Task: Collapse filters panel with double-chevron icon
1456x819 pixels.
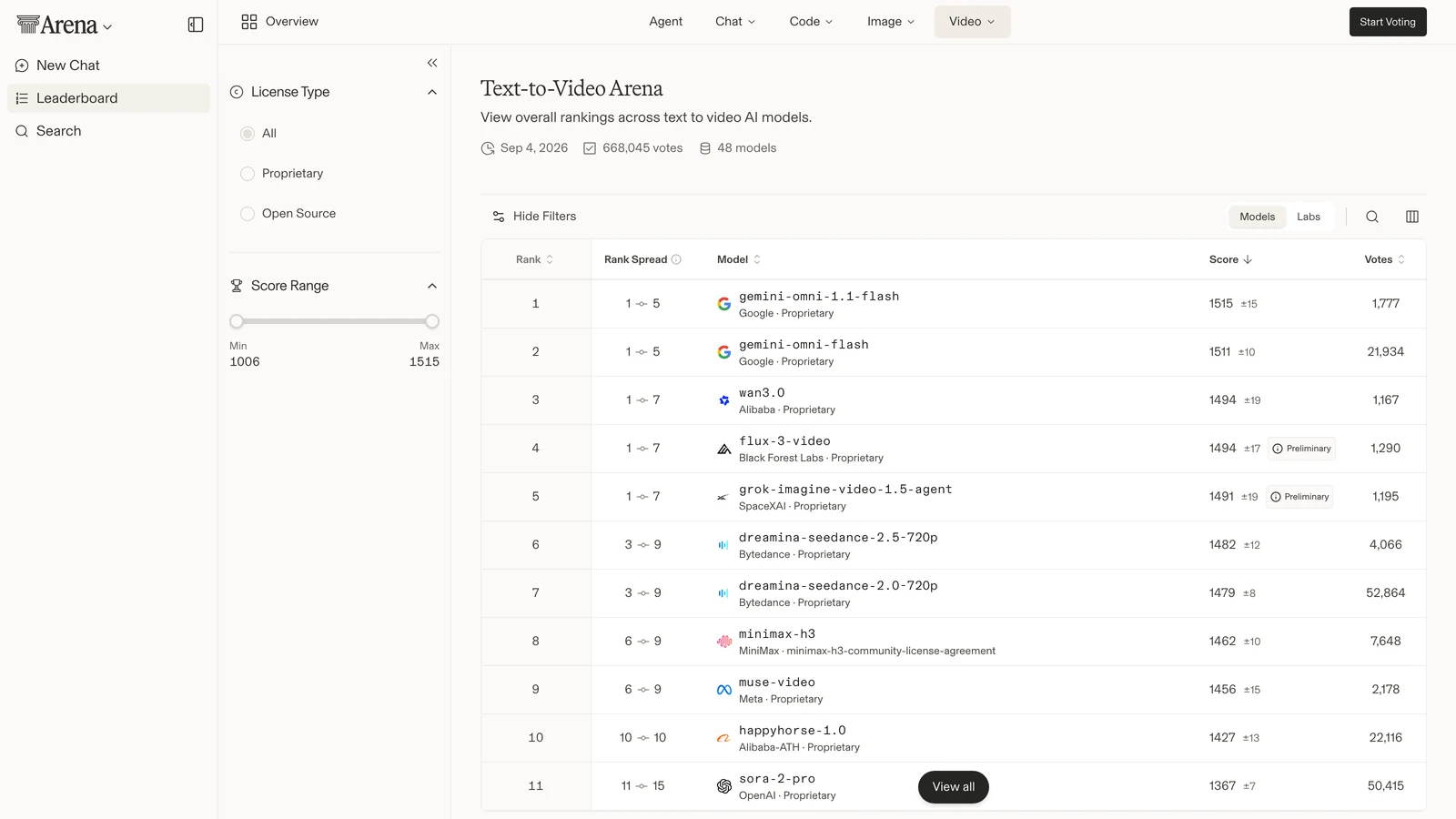Action: (x=432, y=63)
